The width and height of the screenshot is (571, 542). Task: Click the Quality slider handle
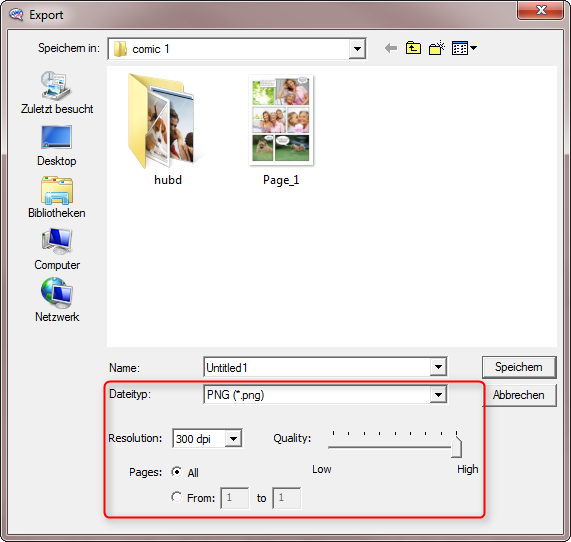(456, 446)
